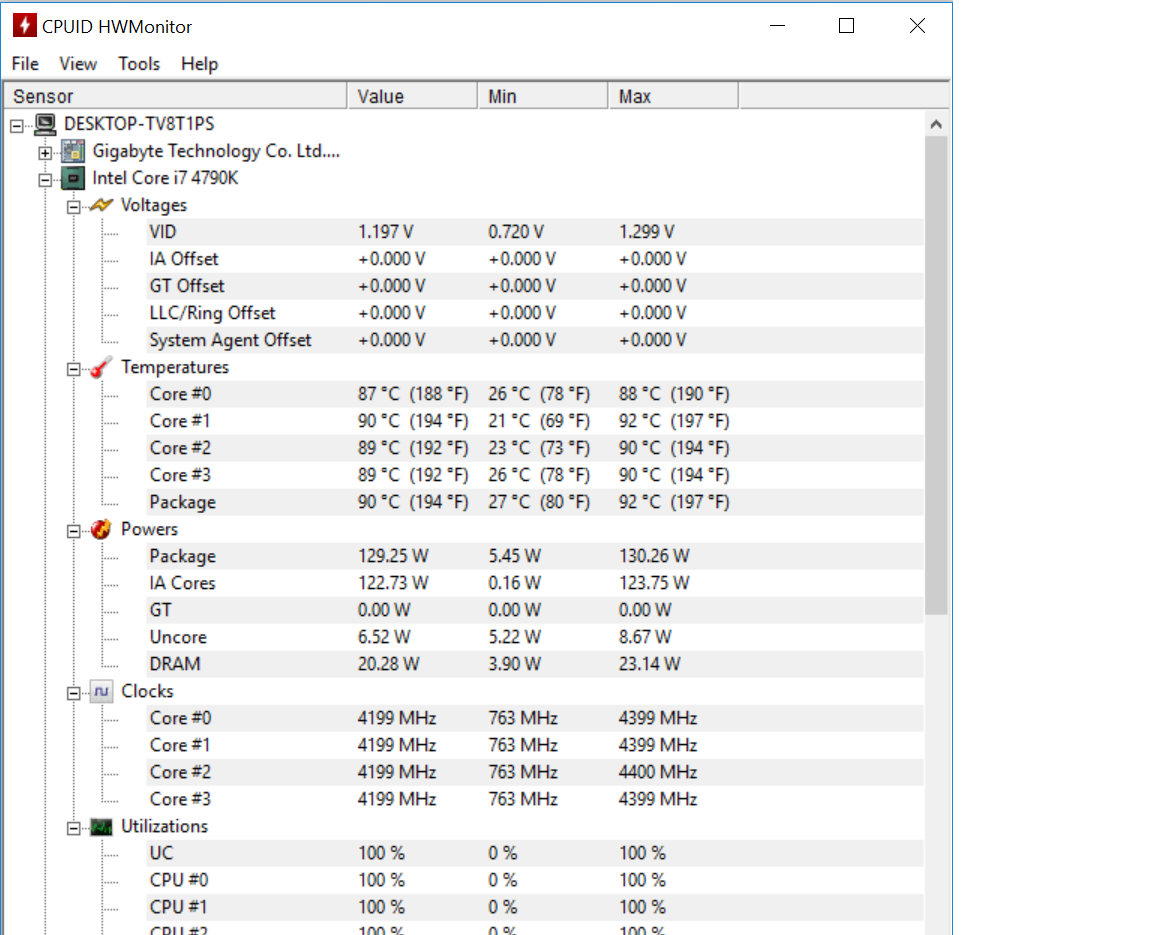This screenshot has width=1152, height=935.
Task: Click the scrollbar up arrow
Action: [936, 124]
